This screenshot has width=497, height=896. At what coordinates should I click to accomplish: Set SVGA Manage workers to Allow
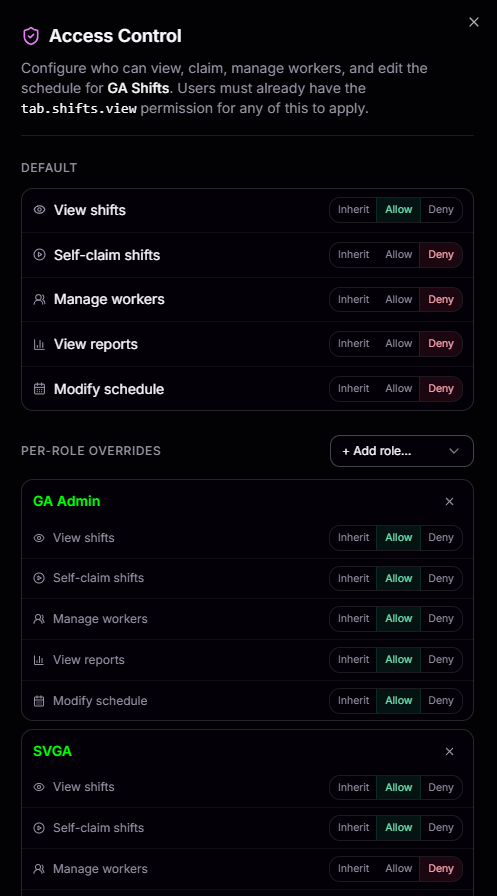click(398, 869)
